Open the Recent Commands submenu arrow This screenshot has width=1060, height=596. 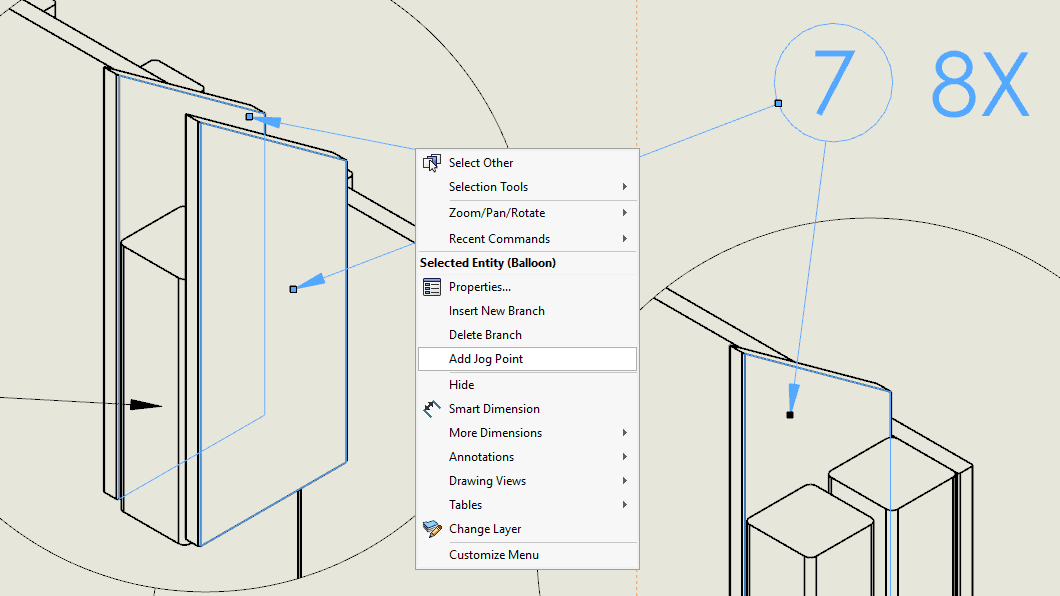tap(625, 239)
